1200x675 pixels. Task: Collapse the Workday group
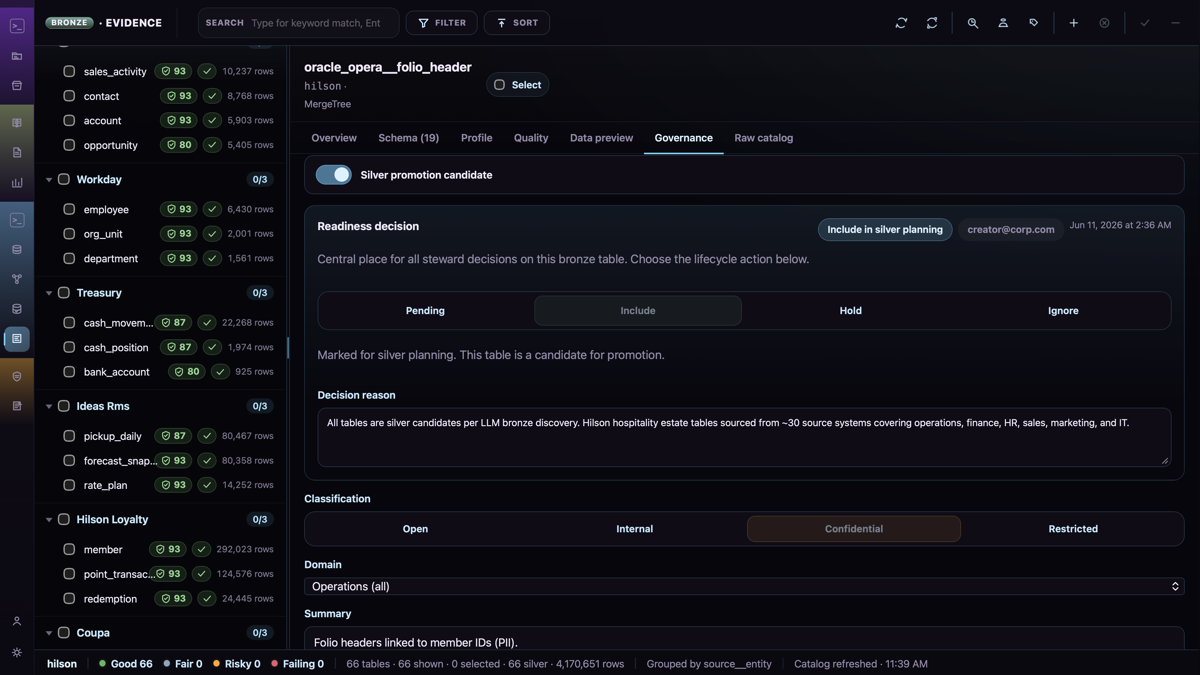pyautogui.click(x=49, y=180)
